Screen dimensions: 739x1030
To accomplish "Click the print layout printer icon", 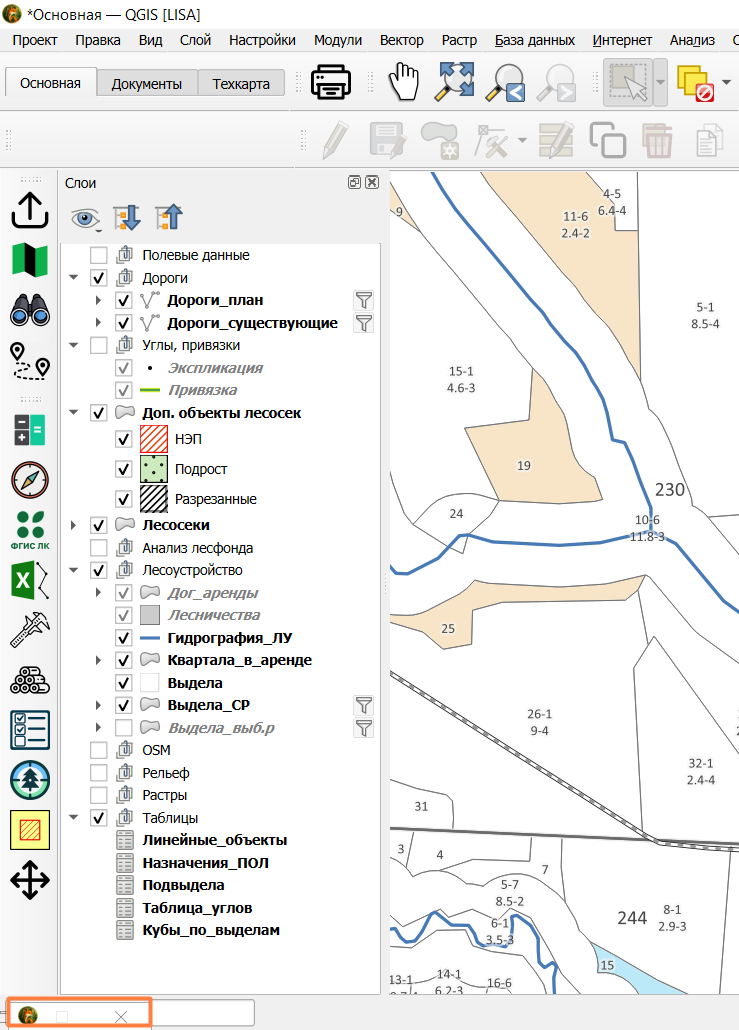I will click(x=330, y=82).
